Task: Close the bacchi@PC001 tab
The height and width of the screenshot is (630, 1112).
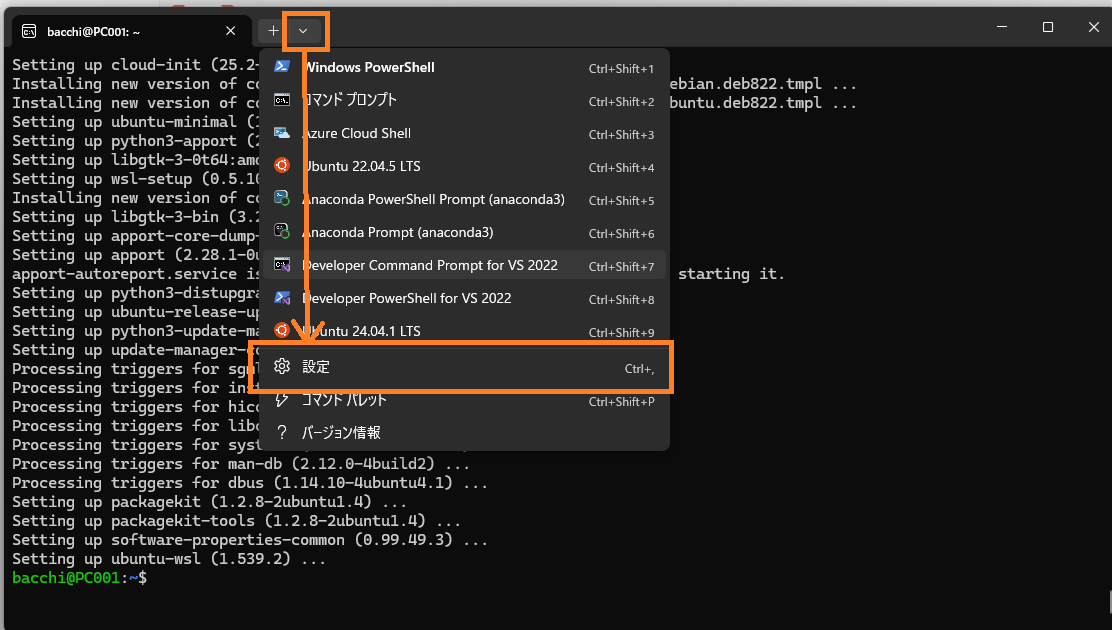Action: [231, 30]
